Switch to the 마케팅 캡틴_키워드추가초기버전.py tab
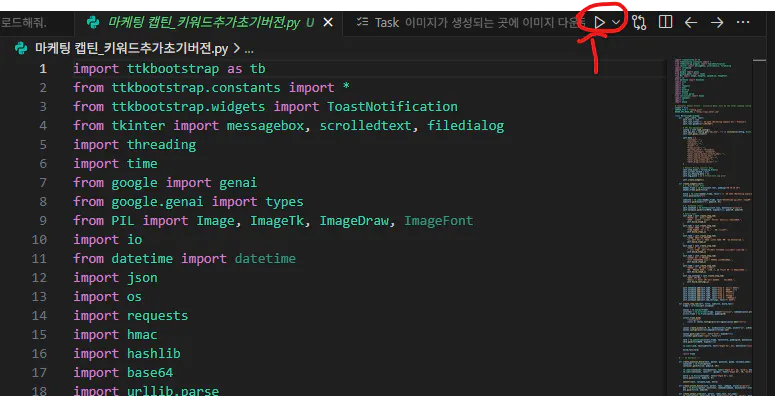This screenshot has height=396, width=775. (208, 22)
